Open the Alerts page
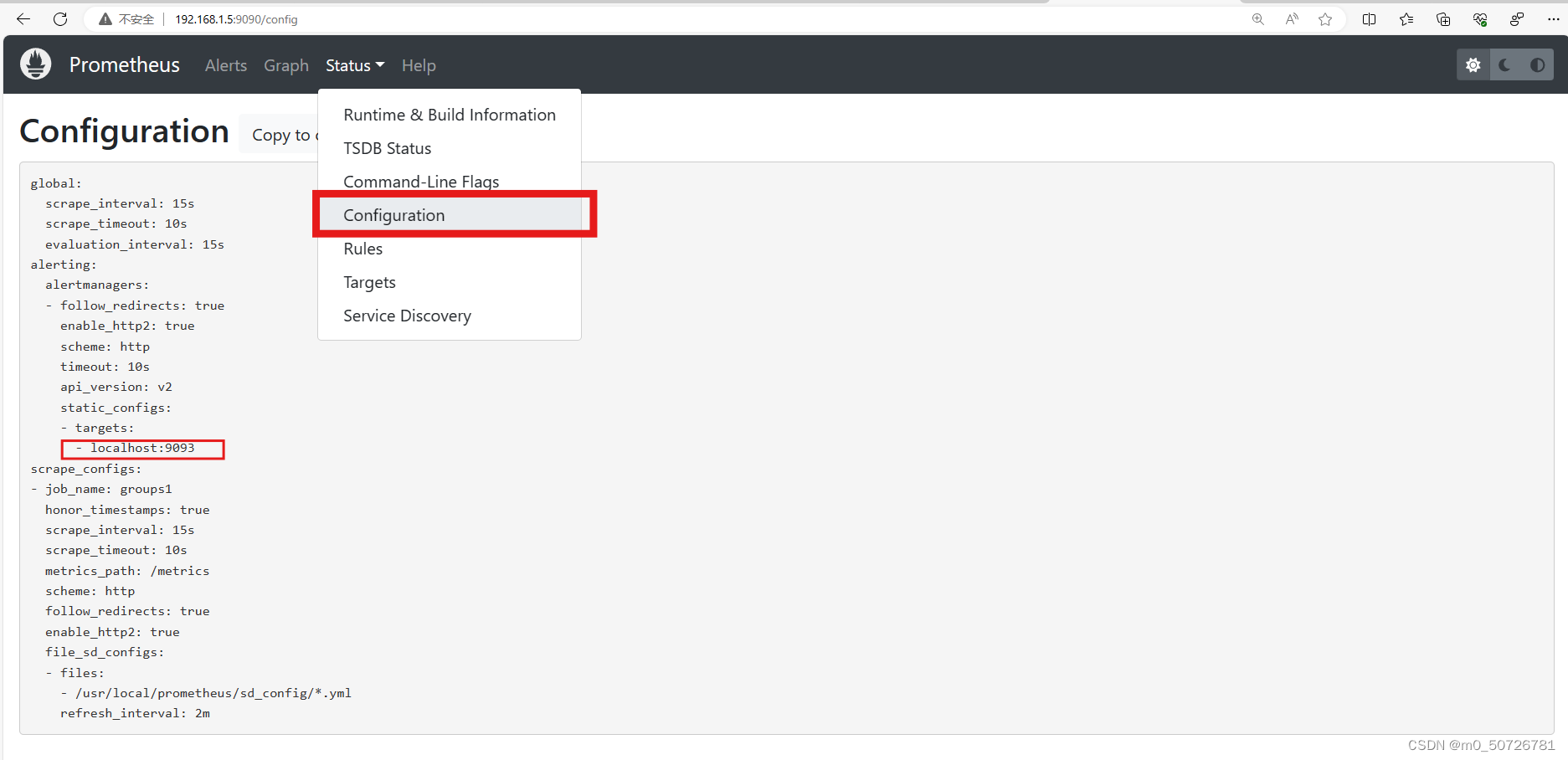 pyautogui.click(x=226, y=65)
